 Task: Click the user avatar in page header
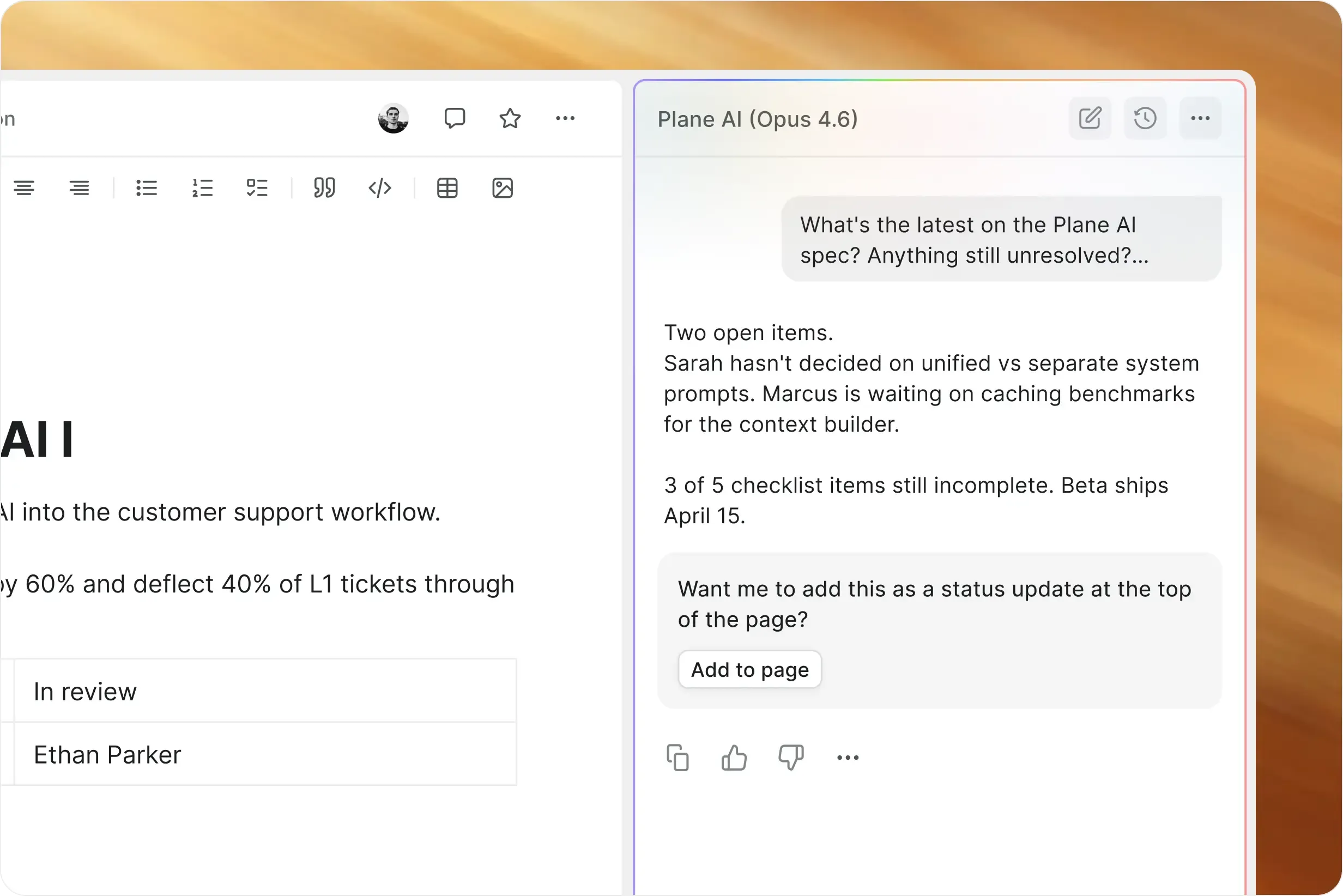coord(393,118)
